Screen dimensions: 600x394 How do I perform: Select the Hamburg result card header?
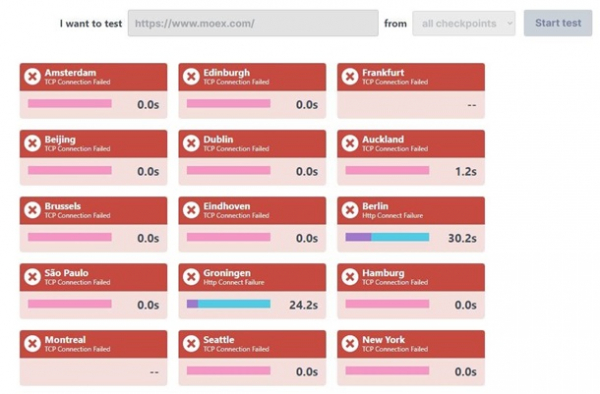pyautogui.click(x=411, y=277)
